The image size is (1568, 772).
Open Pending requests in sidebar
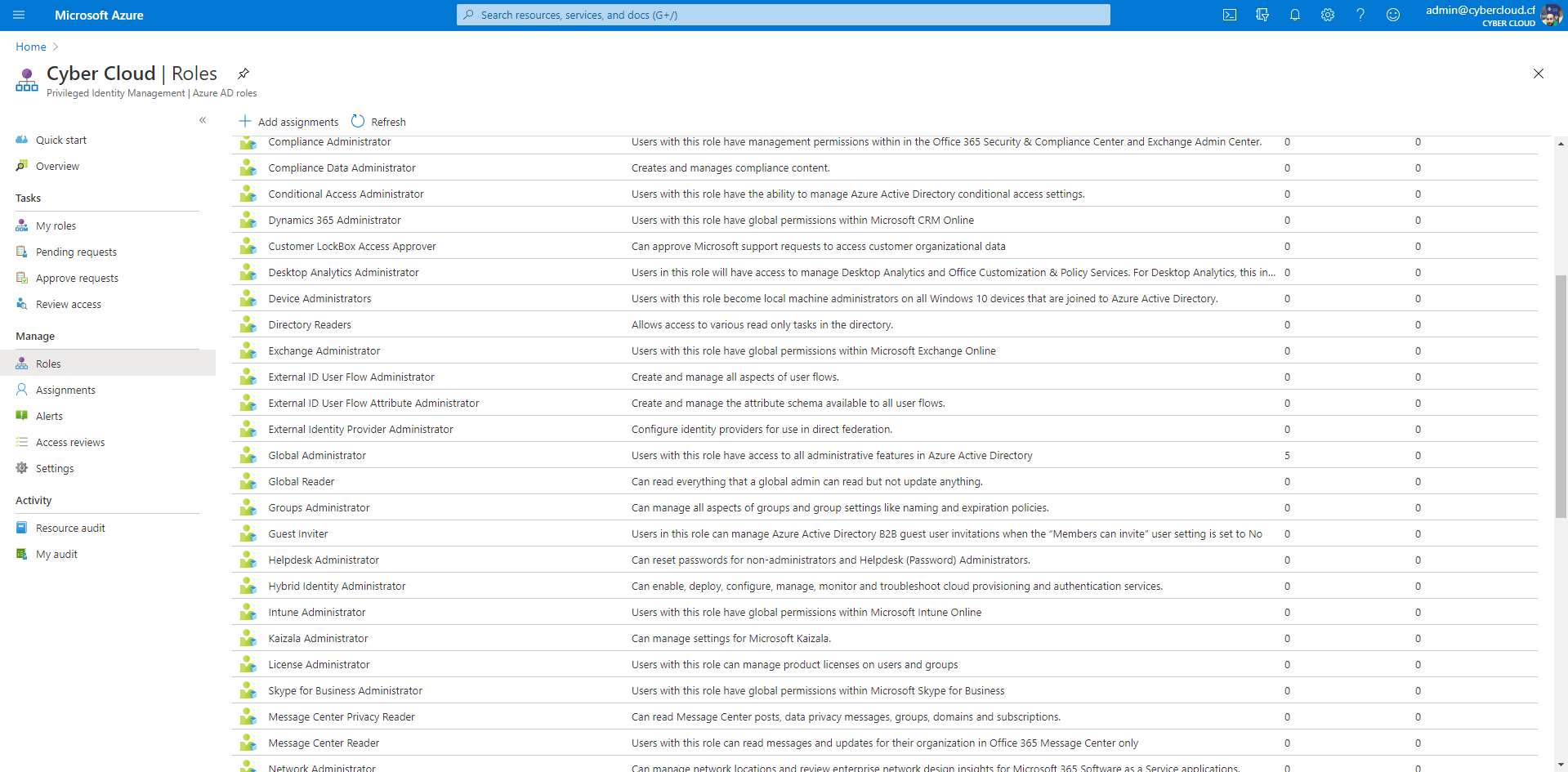pyautogui.click(x=76, y=252)
